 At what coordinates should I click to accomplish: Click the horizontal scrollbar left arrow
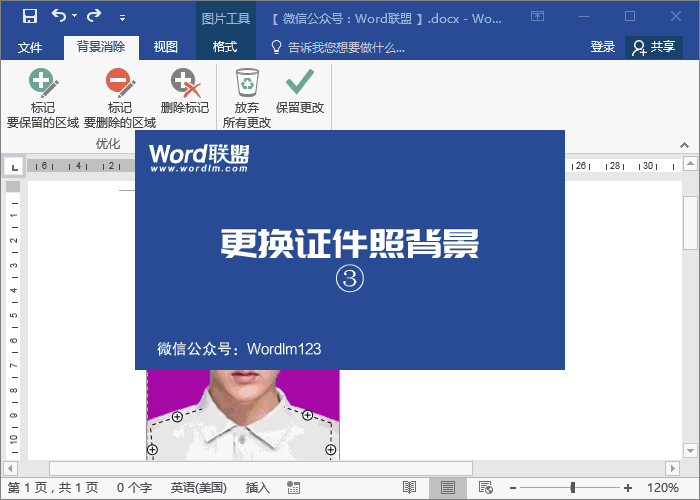point(10,469)
